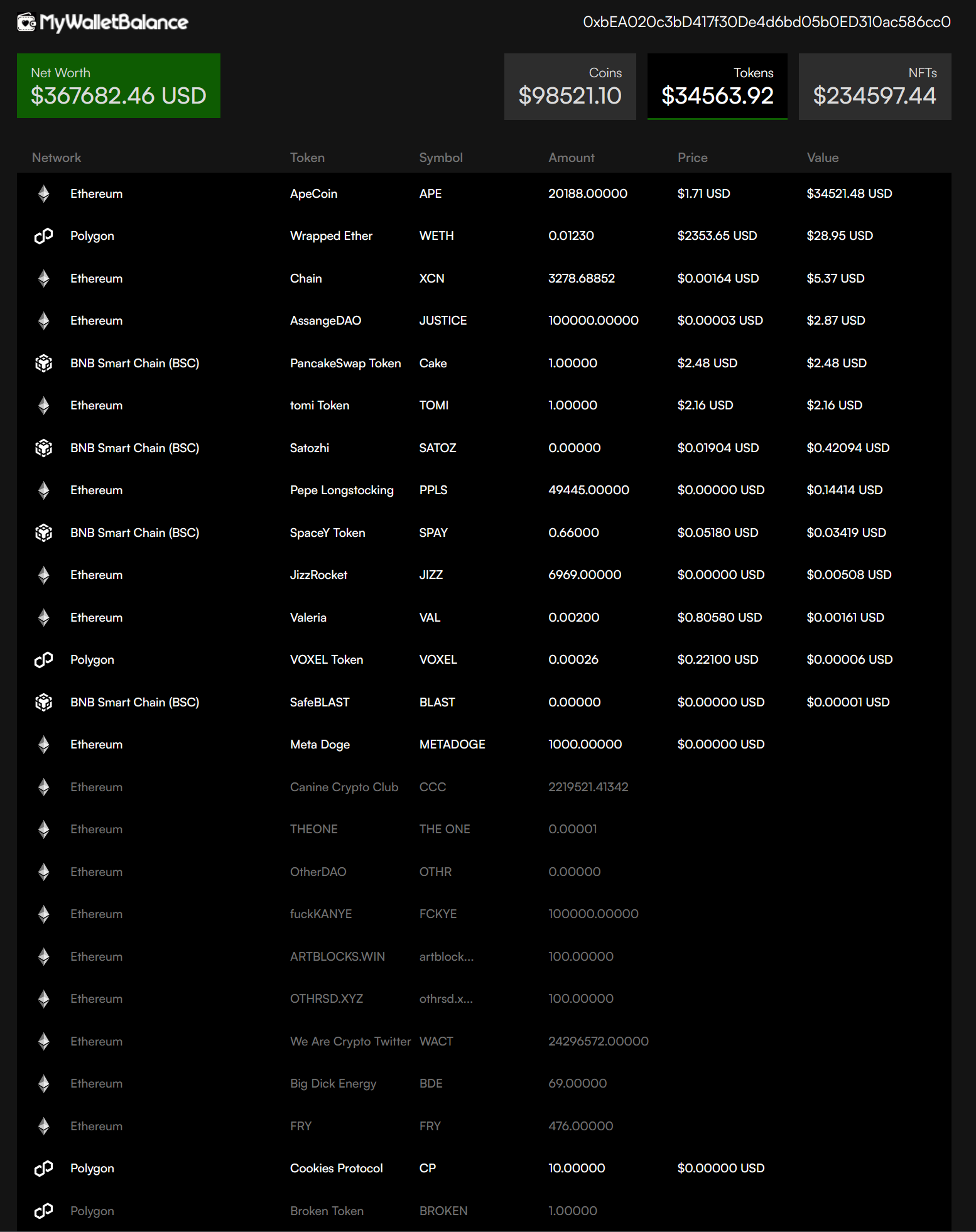Screen dimensions: 976x1232
Task: Click the BLAST symbol cell
Action: (437, 703)
